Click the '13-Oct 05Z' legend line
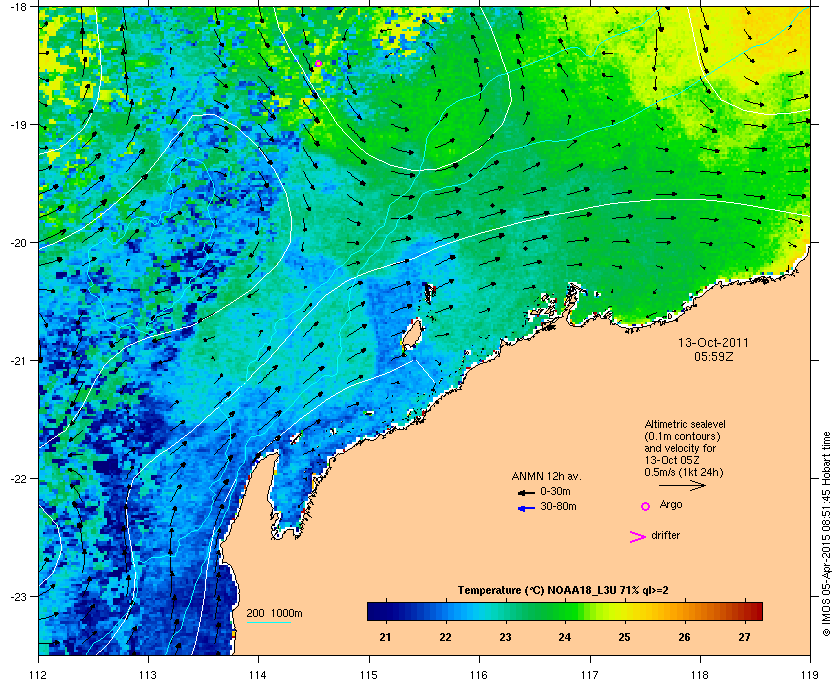Viewport: 840px width, 680px height. 672,460
